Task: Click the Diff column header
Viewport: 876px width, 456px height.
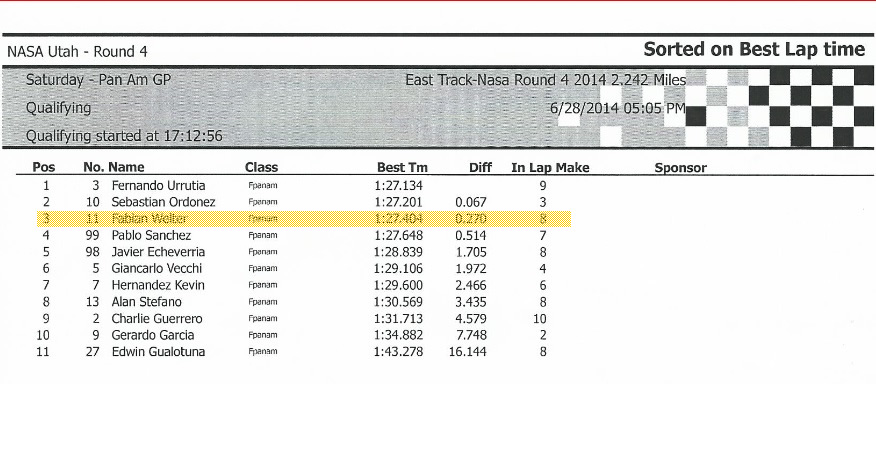Action: (480, 167)
